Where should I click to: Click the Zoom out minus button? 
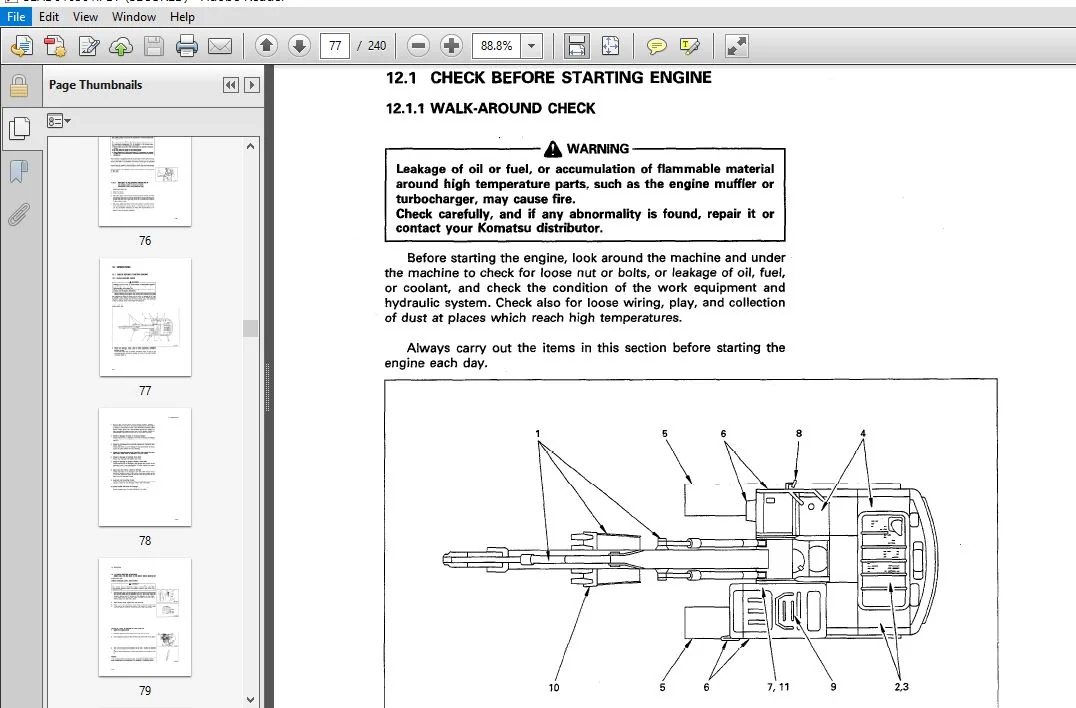pos(418,46)
